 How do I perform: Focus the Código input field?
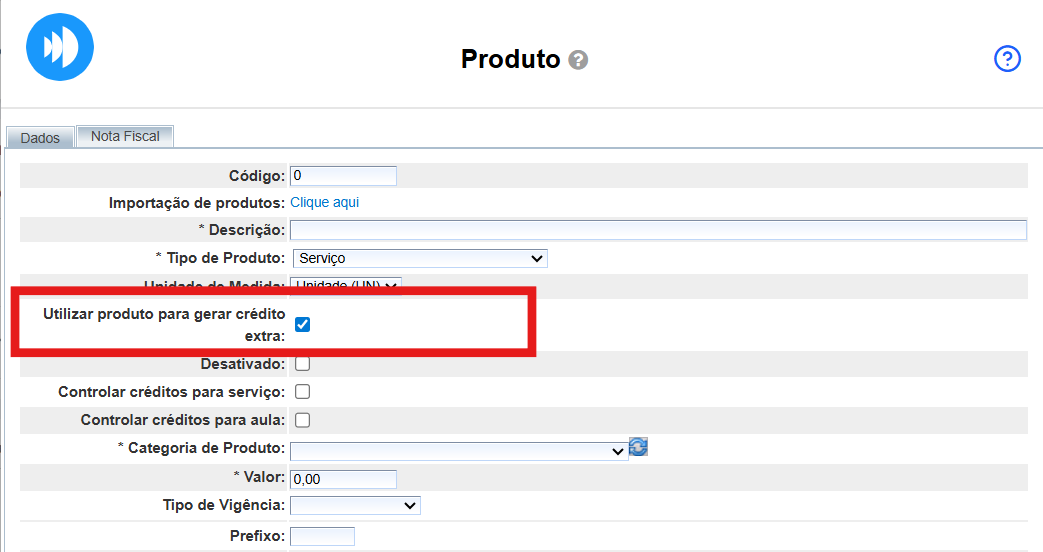(x=343, y=176)
